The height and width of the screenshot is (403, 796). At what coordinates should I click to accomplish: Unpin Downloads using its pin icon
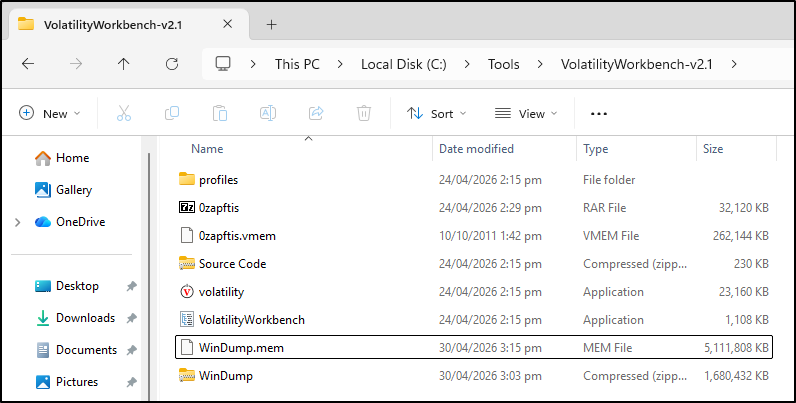coord(131,318)
